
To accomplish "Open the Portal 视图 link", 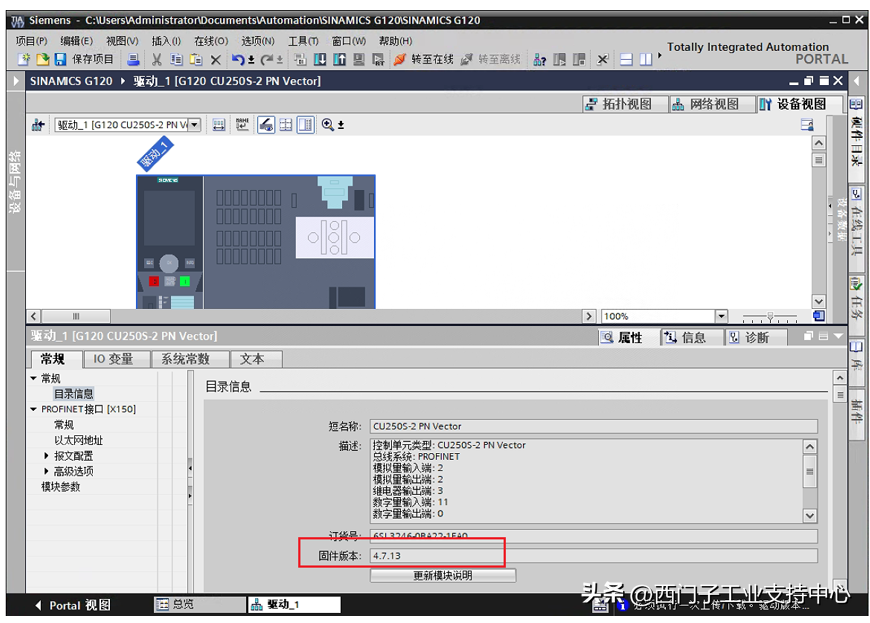I will click(73, 605).
